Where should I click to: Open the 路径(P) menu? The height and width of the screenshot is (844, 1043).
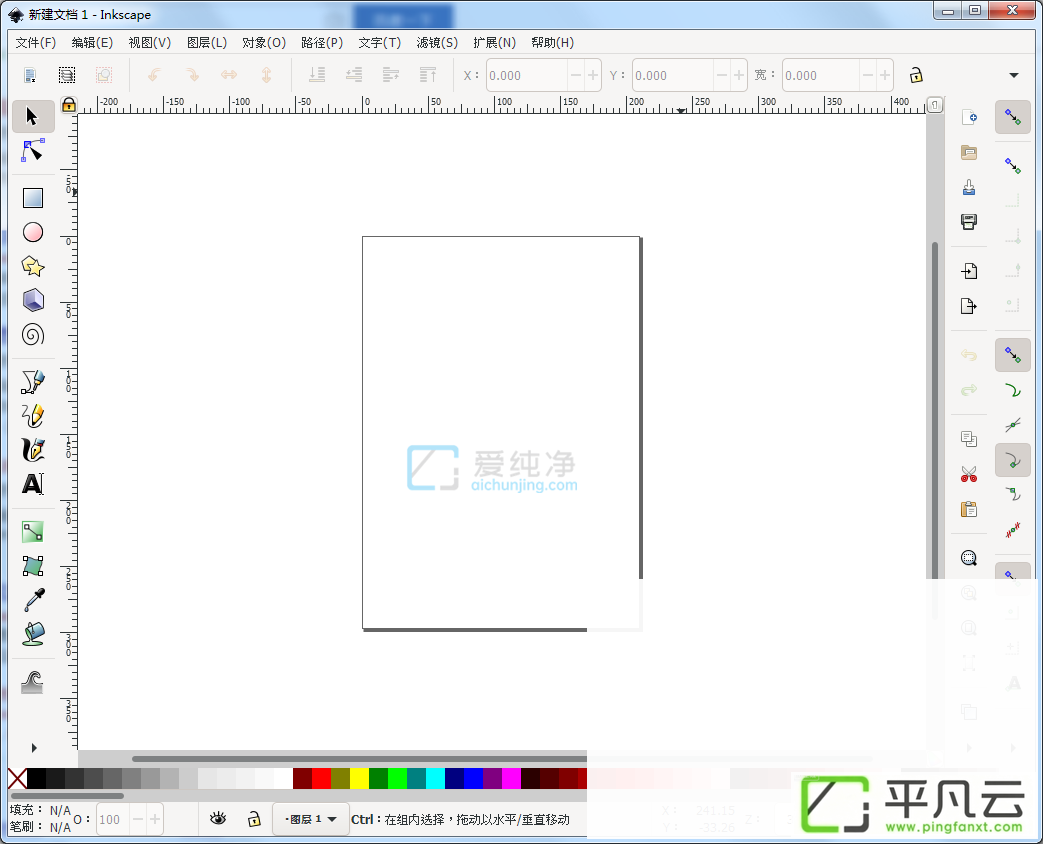pyautogui.click(x=322, y=43)
